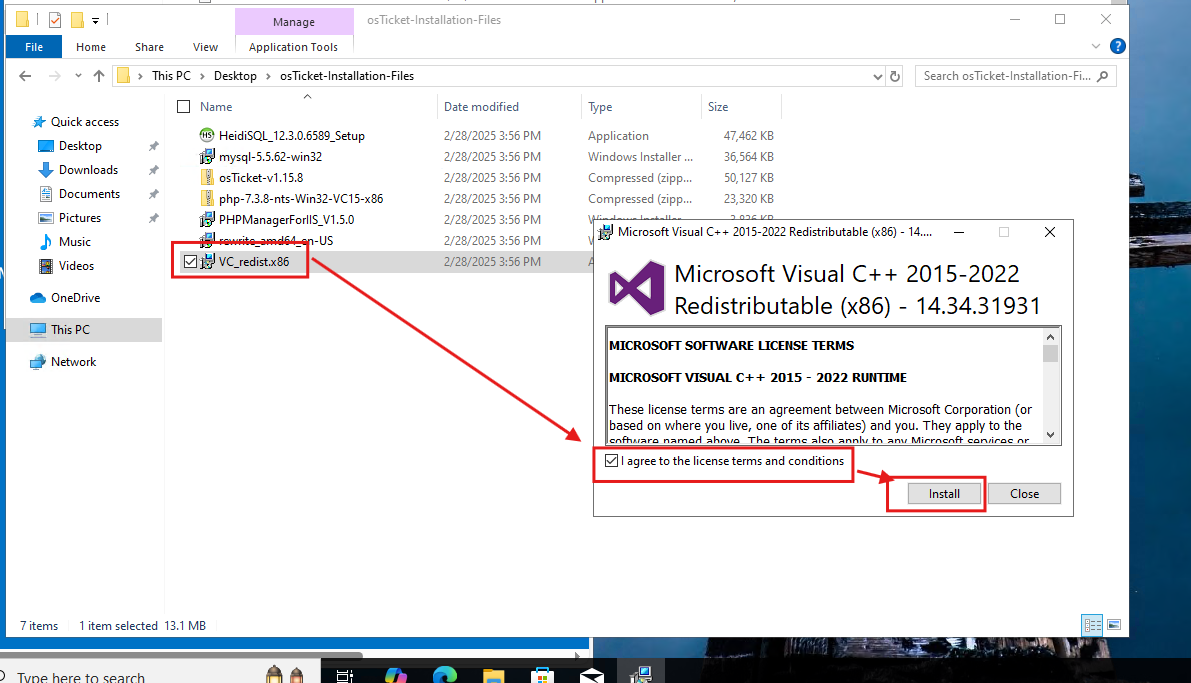1191x683 pixels.
Task: Open the Share ribbon tab
Action: (x=150, y=47)
